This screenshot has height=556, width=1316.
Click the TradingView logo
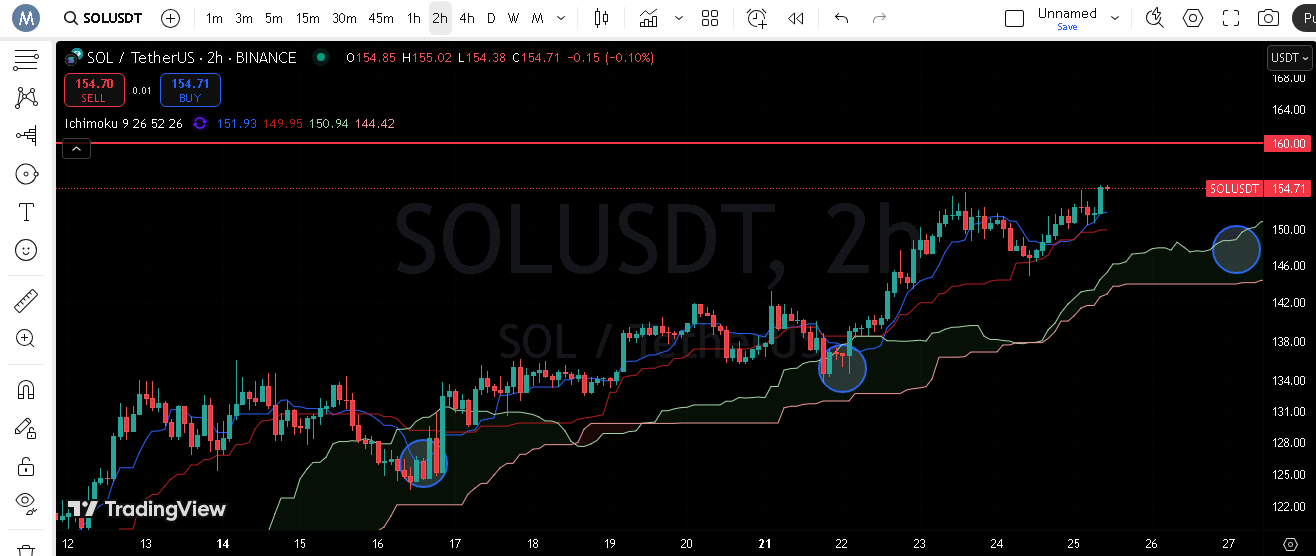click(x=147, y=509)
